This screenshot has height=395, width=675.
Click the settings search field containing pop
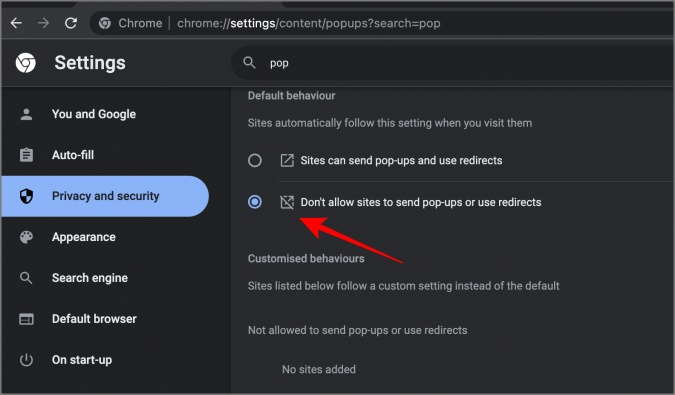pos(453,63)
